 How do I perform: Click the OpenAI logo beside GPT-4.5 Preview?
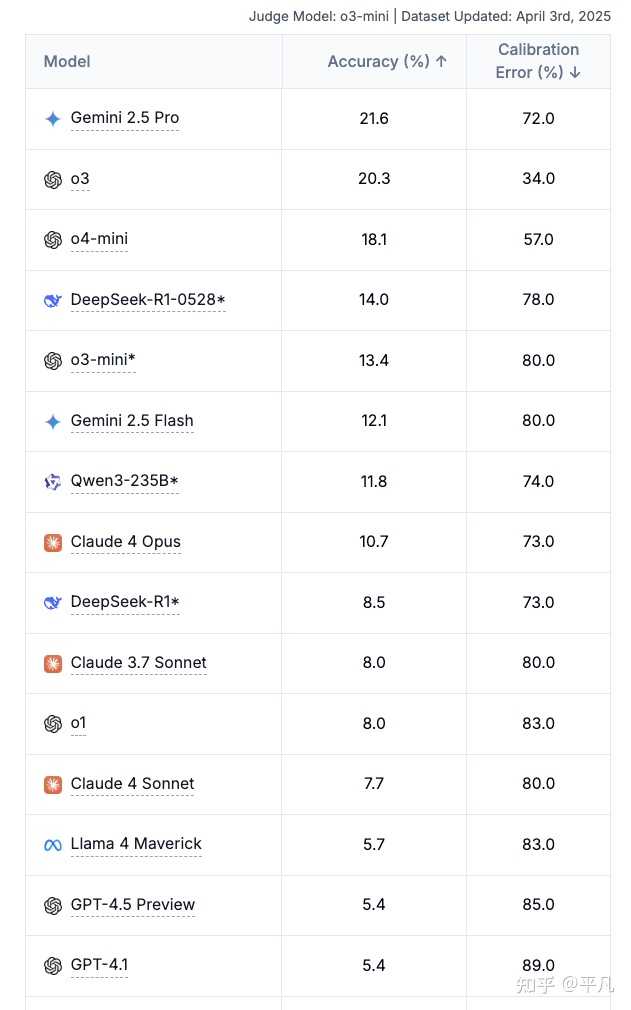tap(53, 906)
